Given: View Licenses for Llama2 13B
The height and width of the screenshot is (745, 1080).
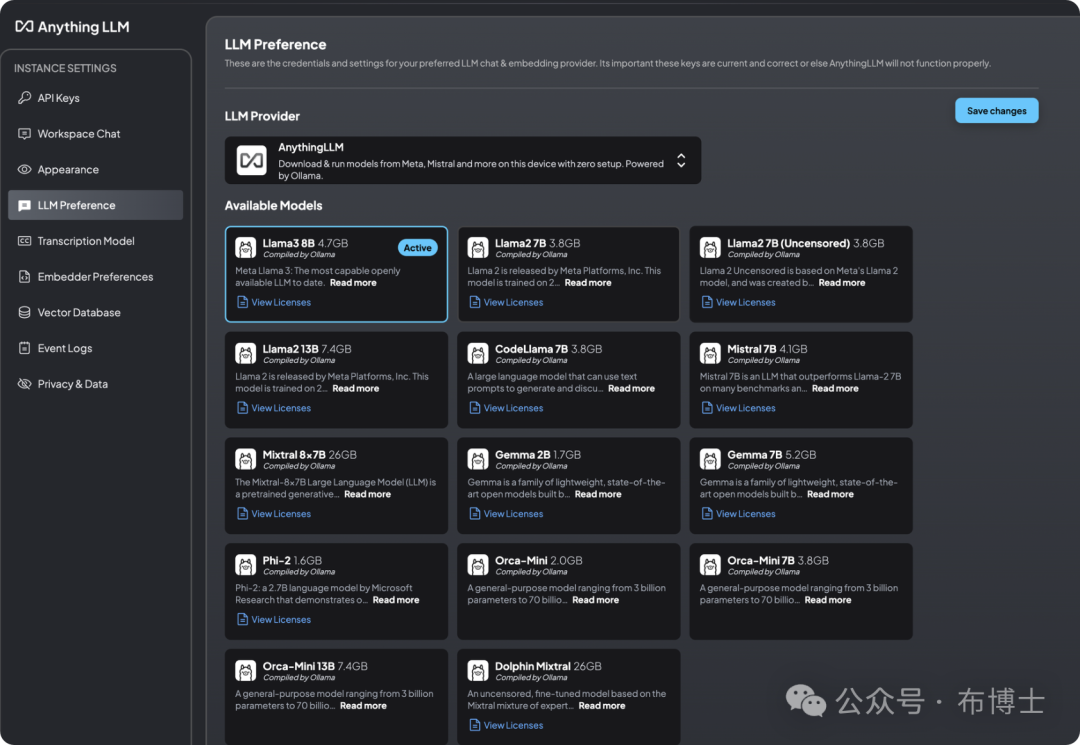Looking at the screenshot, I should tap(273, 408).
